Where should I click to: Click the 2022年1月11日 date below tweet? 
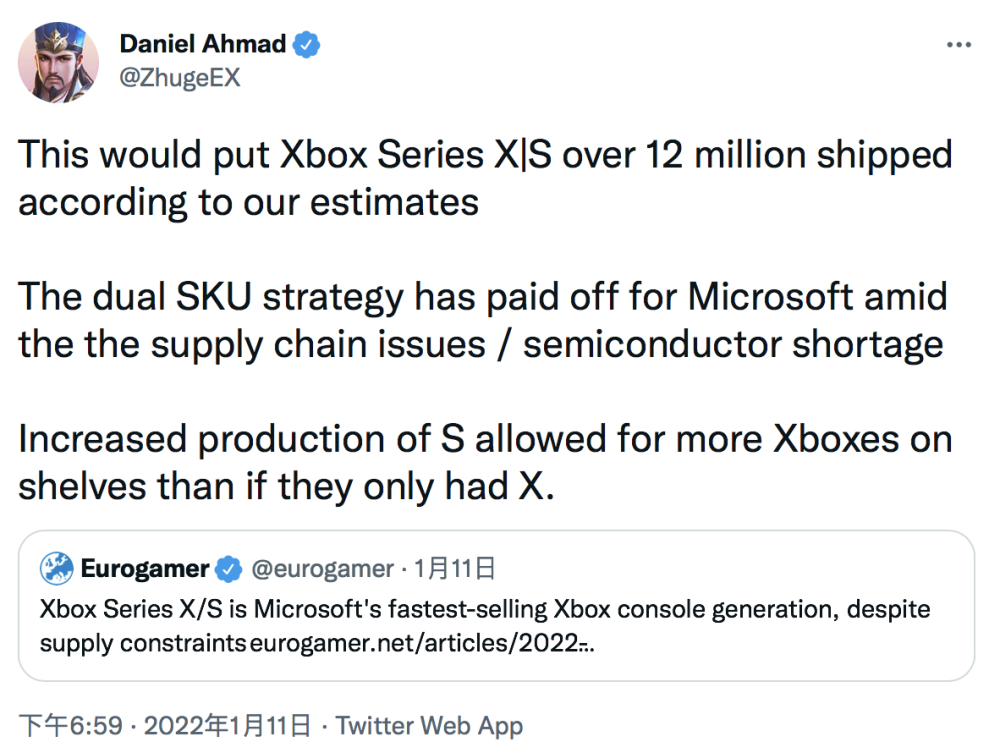click(x=227, y=725)
